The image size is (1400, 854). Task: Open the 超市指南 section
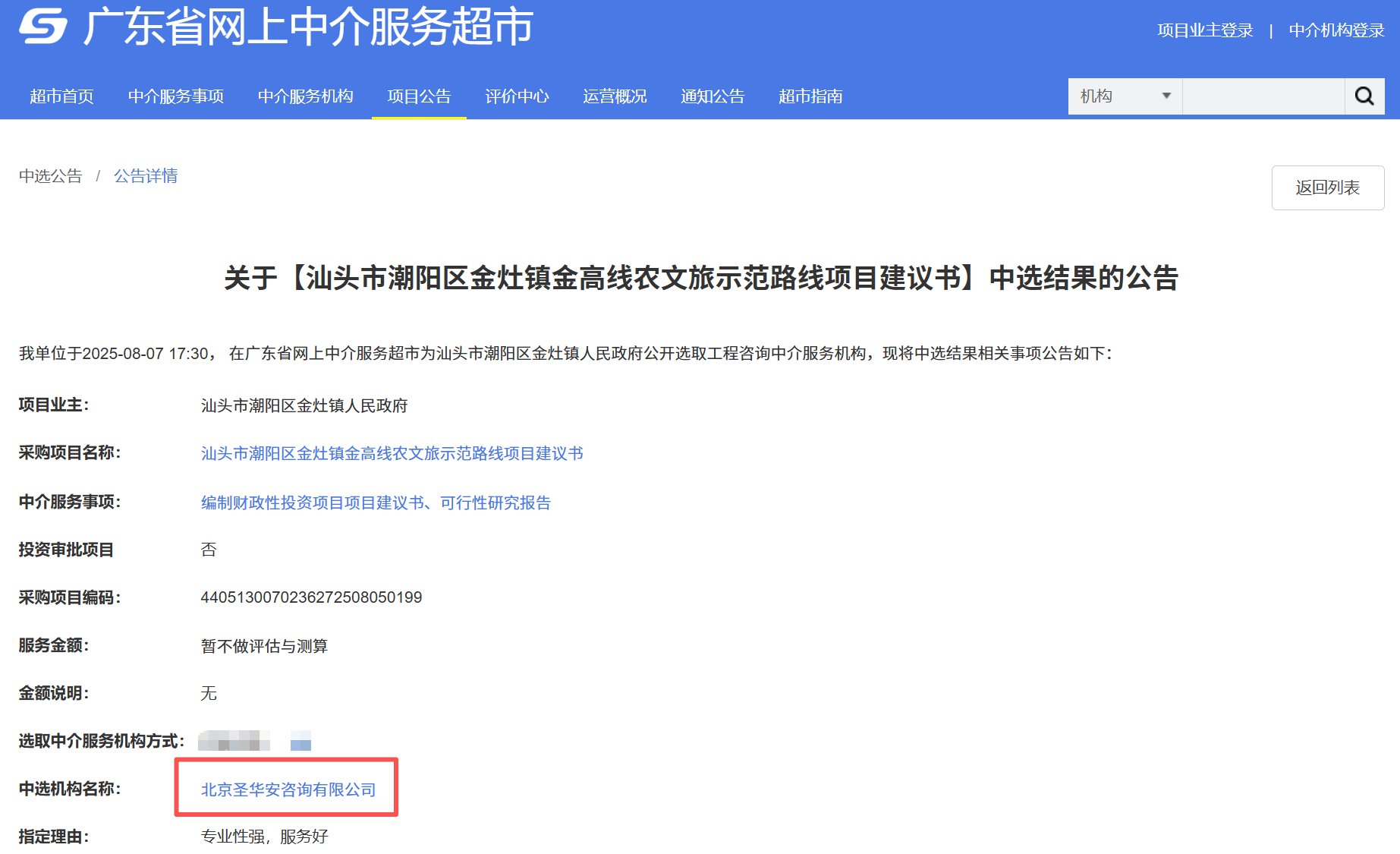click(x=810, y=96)
